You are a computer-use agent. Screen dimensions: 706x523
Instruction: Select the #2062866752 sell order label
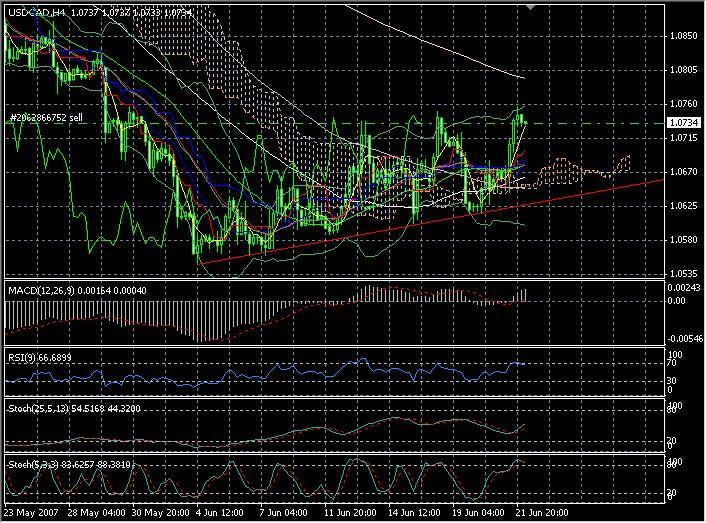coord(46,118)
